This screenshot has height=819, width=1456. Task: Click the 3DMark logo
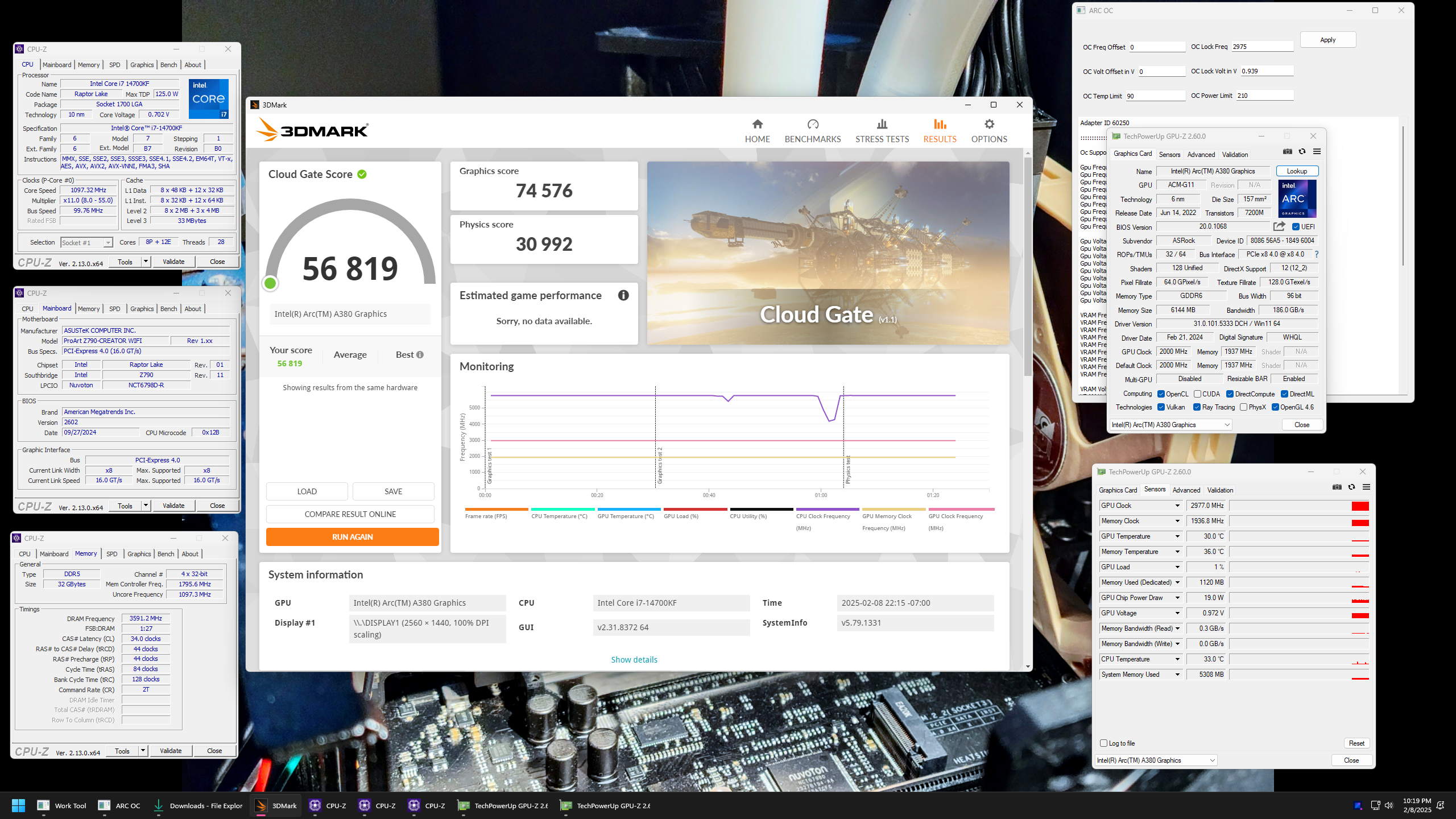(312, 130)
